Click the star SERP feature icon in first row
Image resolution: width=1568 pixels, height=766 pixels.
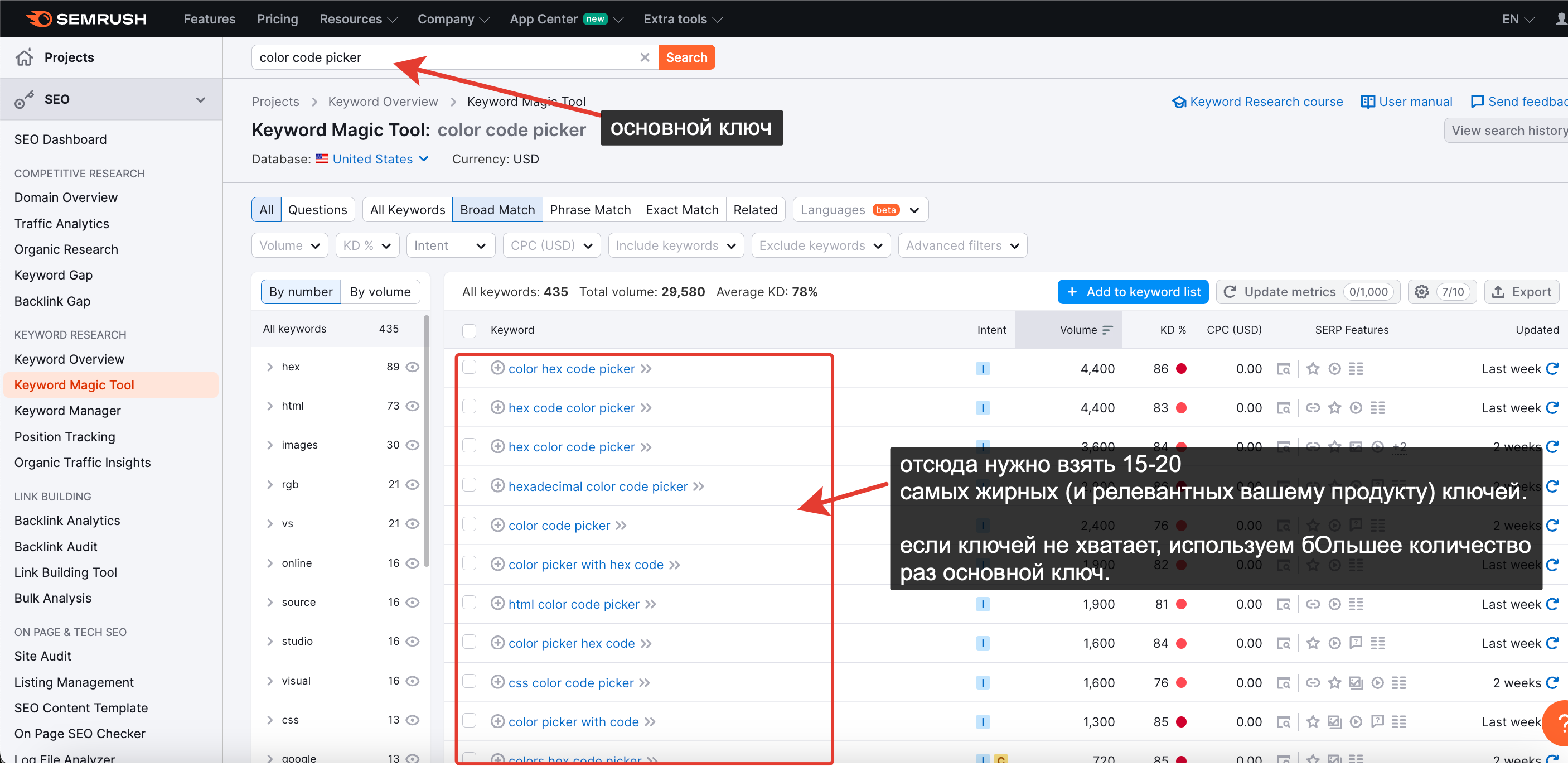pos(1313,368)
